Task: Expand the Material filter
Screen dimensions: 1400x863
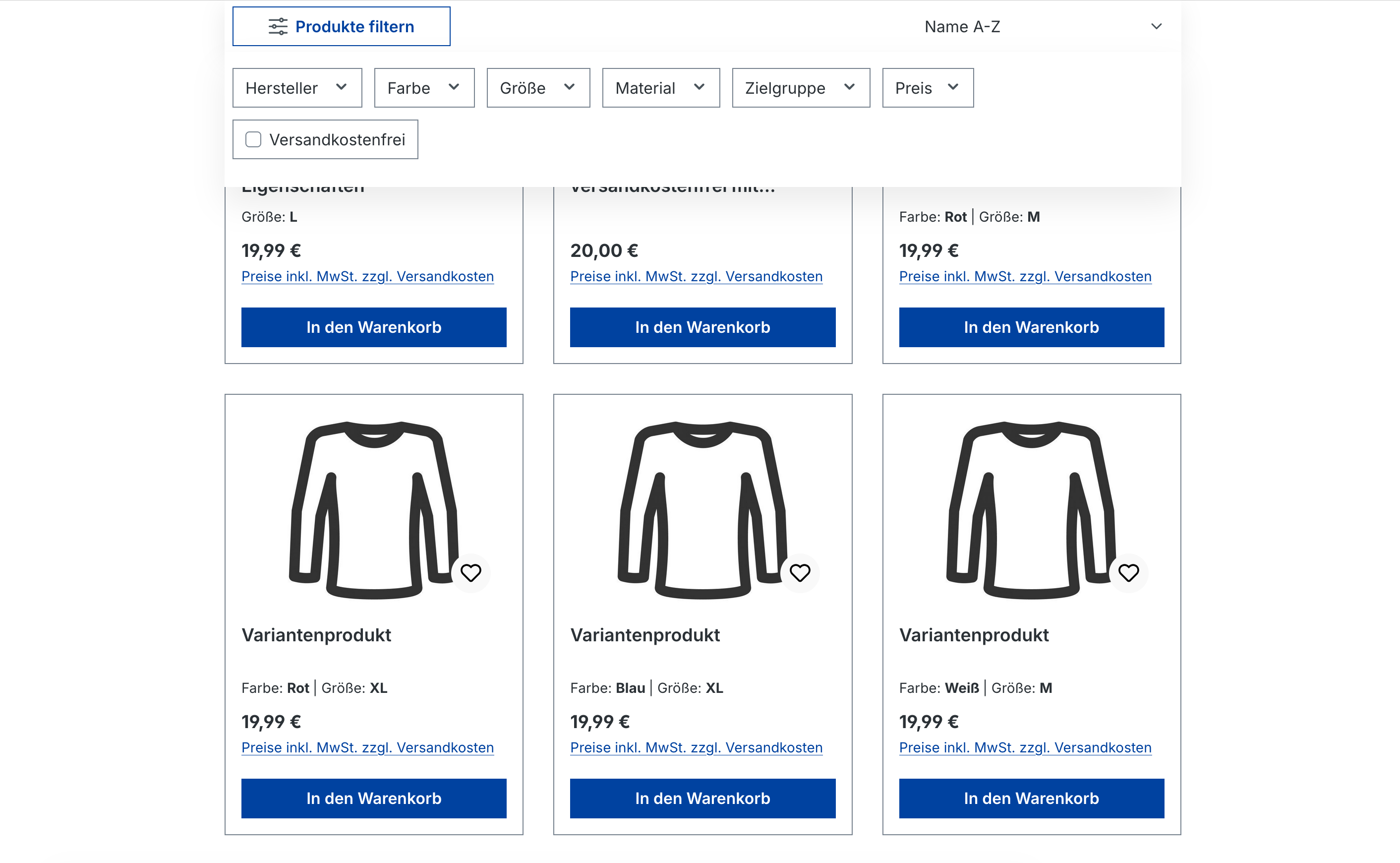Action: [x=661, y=88]
